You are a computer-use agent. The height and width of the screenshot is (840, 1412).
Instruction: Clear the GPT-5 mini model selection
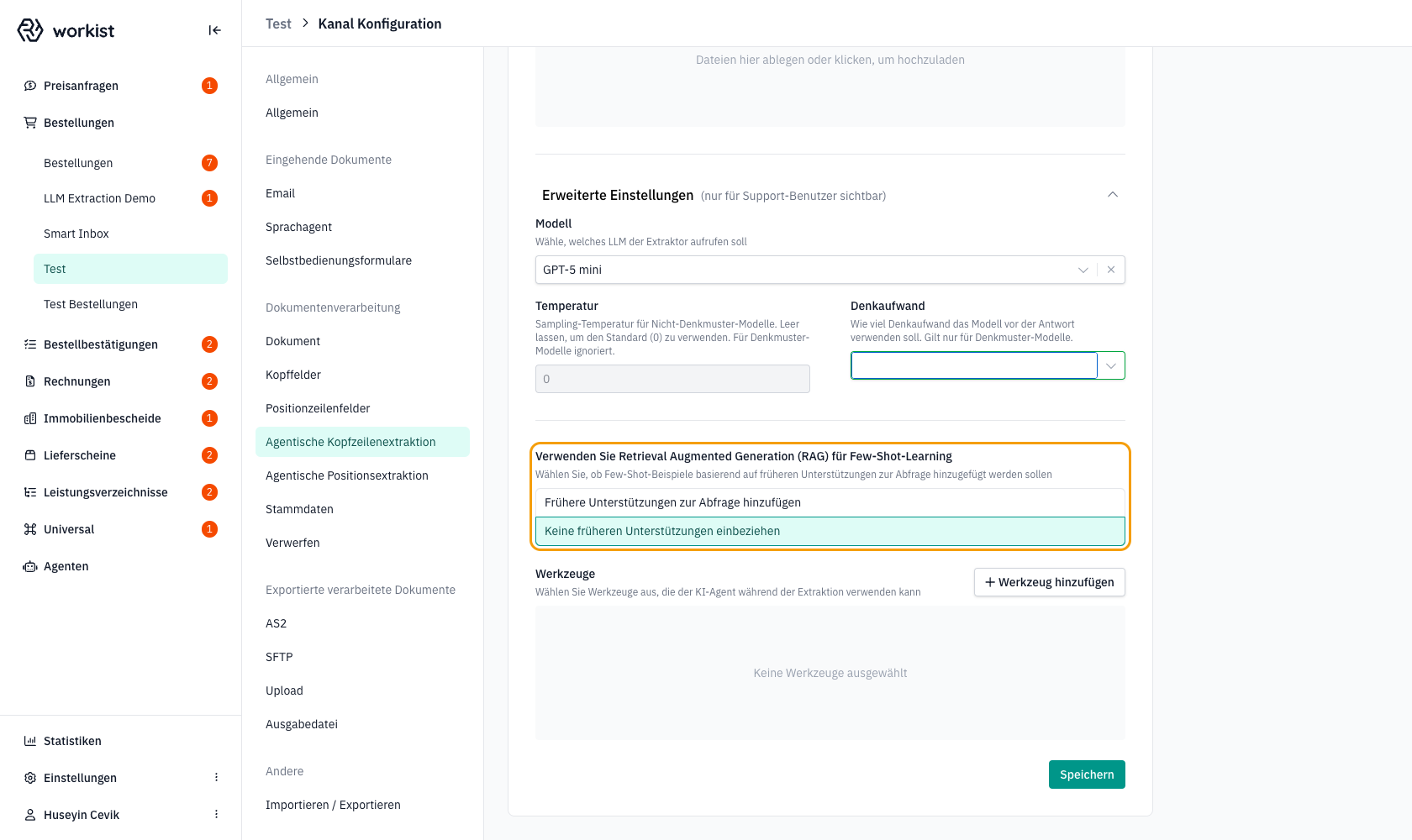(x=1111, y=270)
